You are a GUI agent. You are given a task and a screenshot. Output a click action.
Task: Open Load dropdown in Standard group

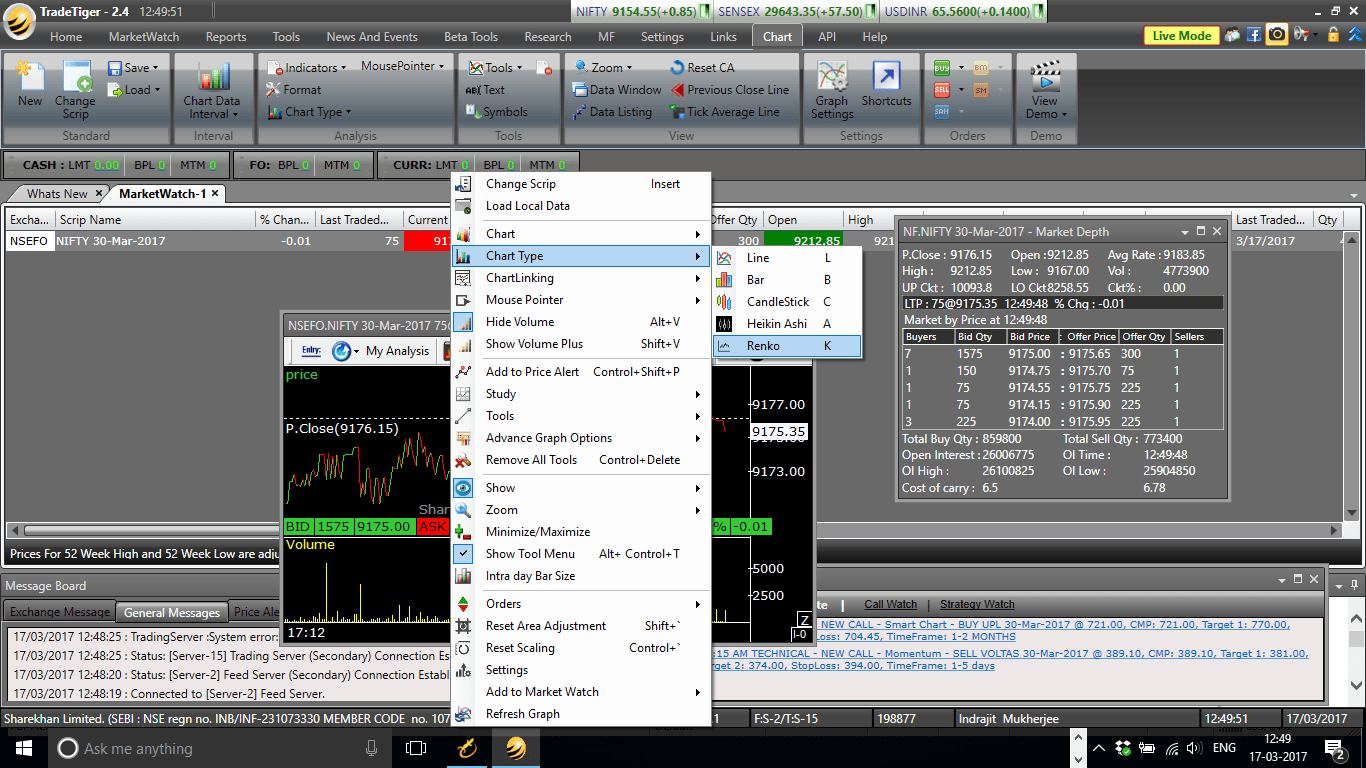click(134, 90)
